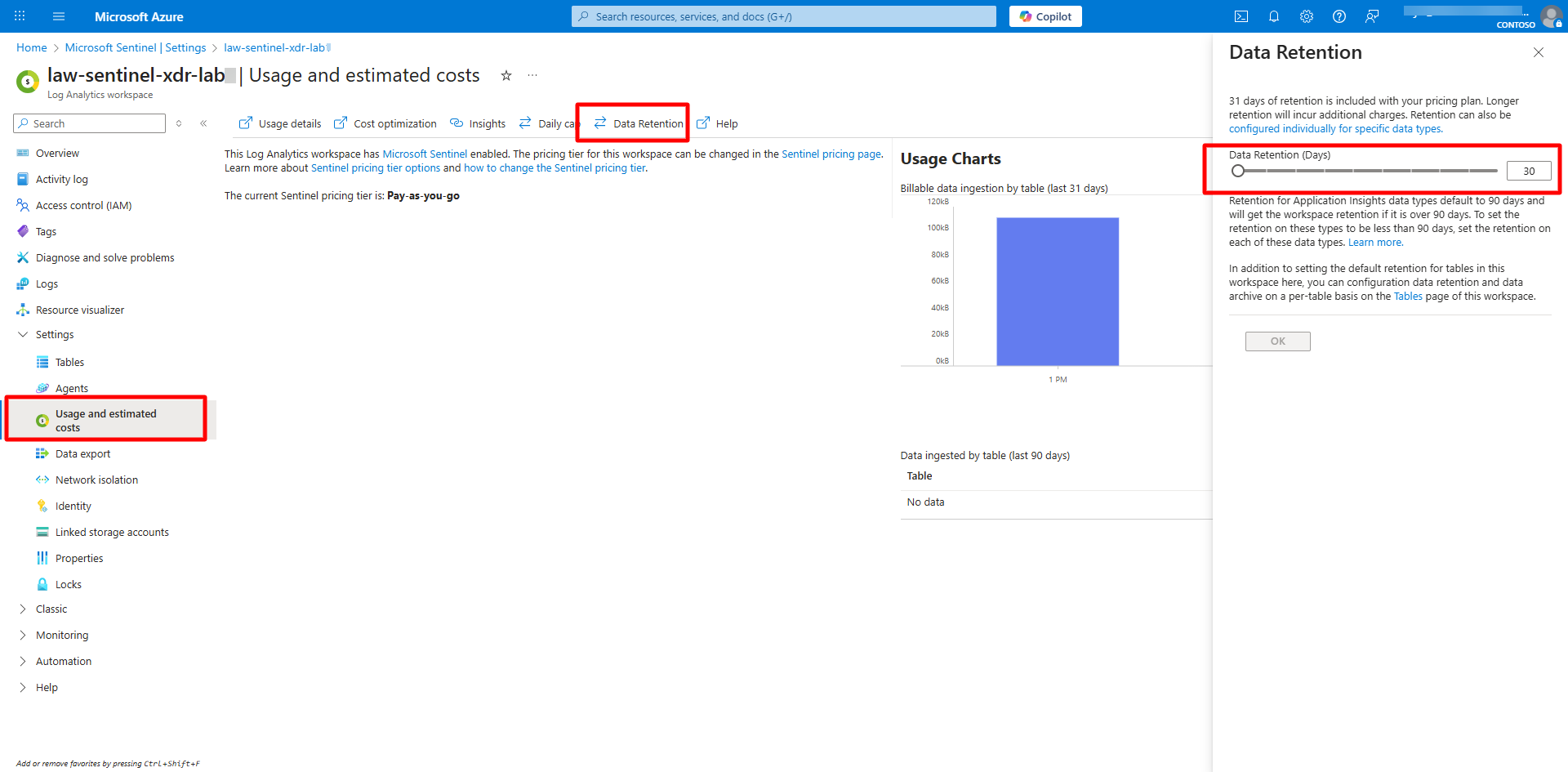The height and width of the screenshot is (772, 1568).
Task: Click the Activity log icon
Action: (x=23, y=179)
